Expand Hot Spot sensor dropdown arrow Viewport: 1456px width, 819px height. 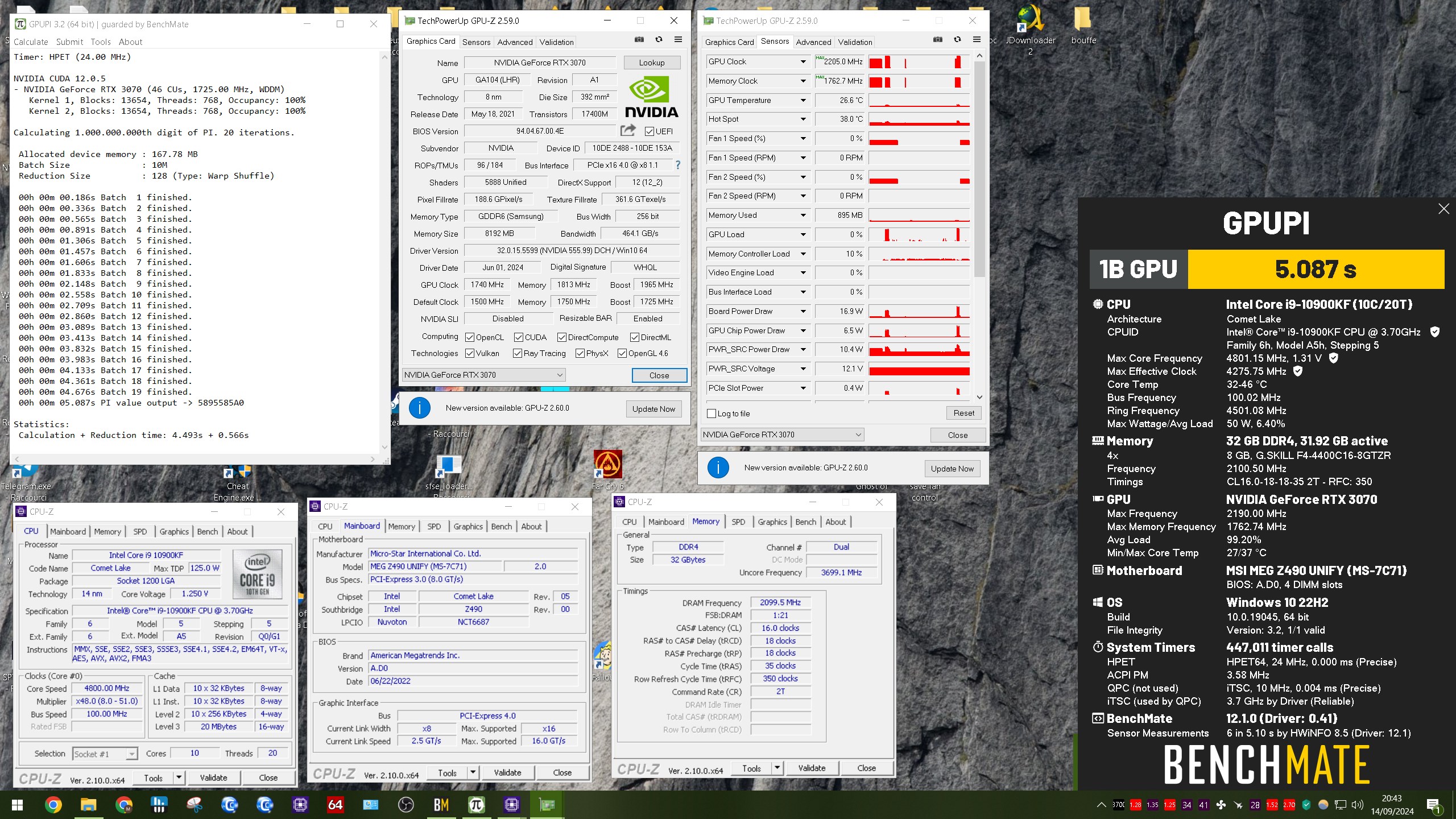[803, 119]
